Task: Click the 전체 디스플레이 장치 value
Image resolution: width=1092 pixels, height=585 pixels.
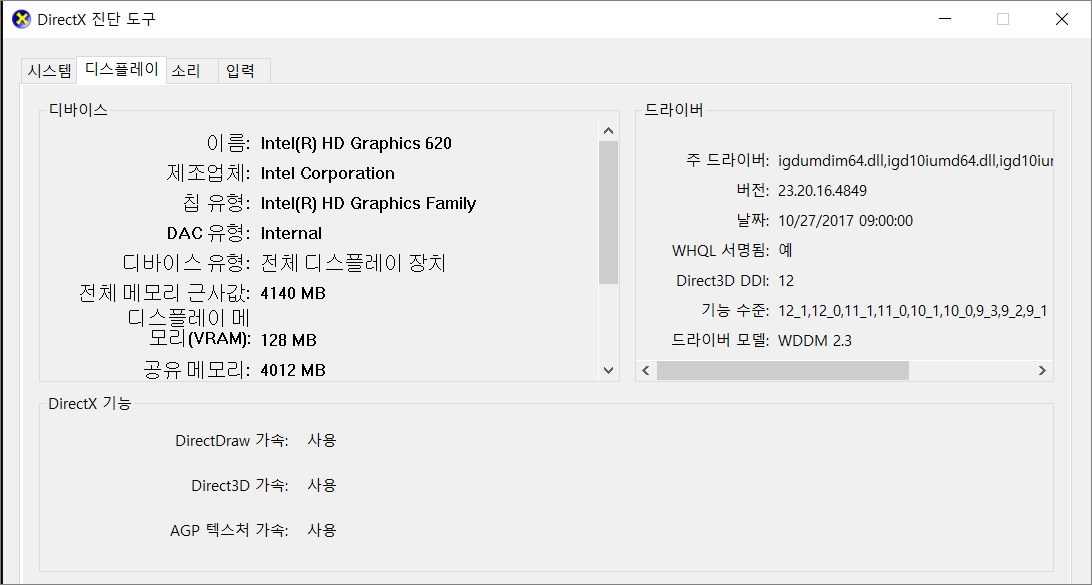Action: coord(353,263)
